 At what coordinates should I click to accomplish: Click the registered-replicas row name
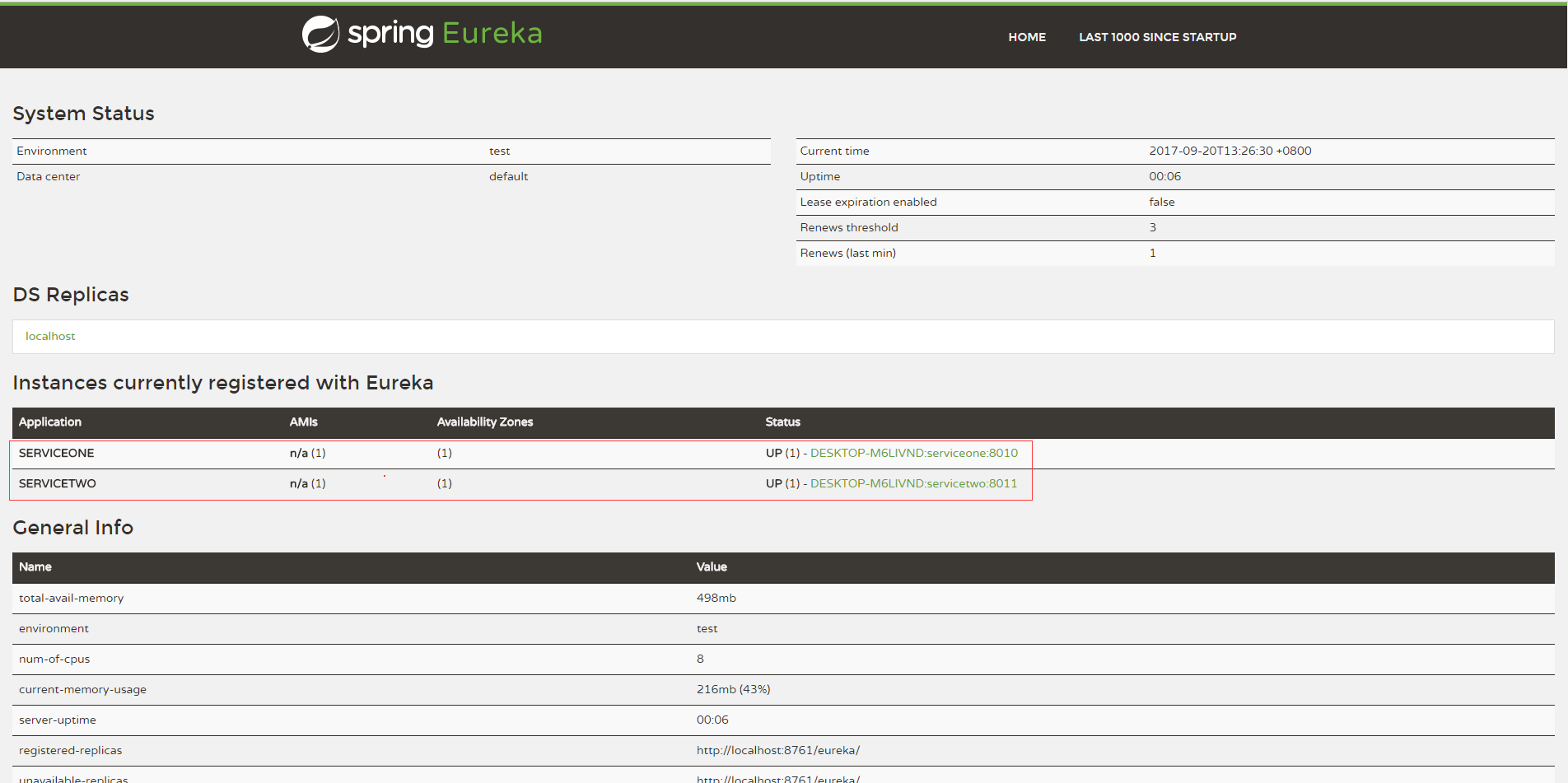[71, 750]
